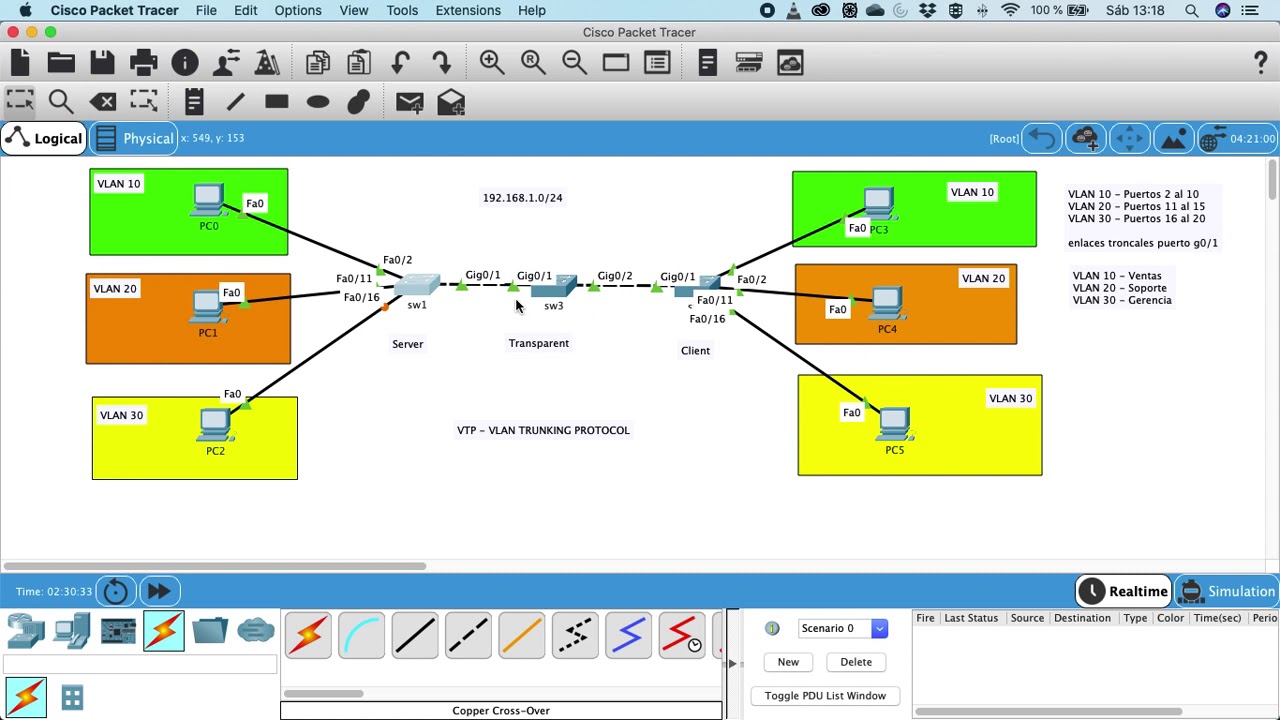Switch to Logical workspace view
Image resolution: width=1280 pixels, height=720 pixels.
coord(43,138)
